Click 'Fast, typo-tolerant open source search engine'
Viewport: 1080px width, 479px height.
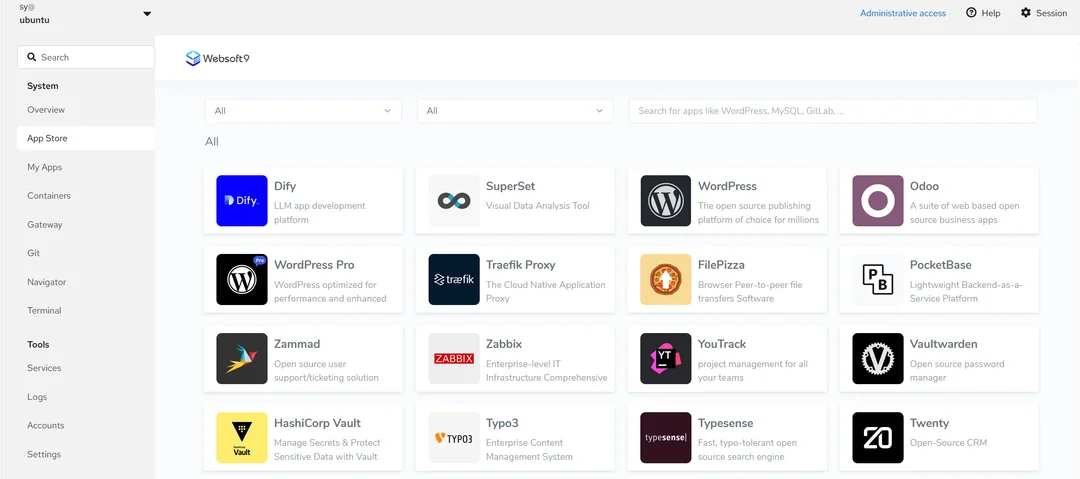coord(747,449)
